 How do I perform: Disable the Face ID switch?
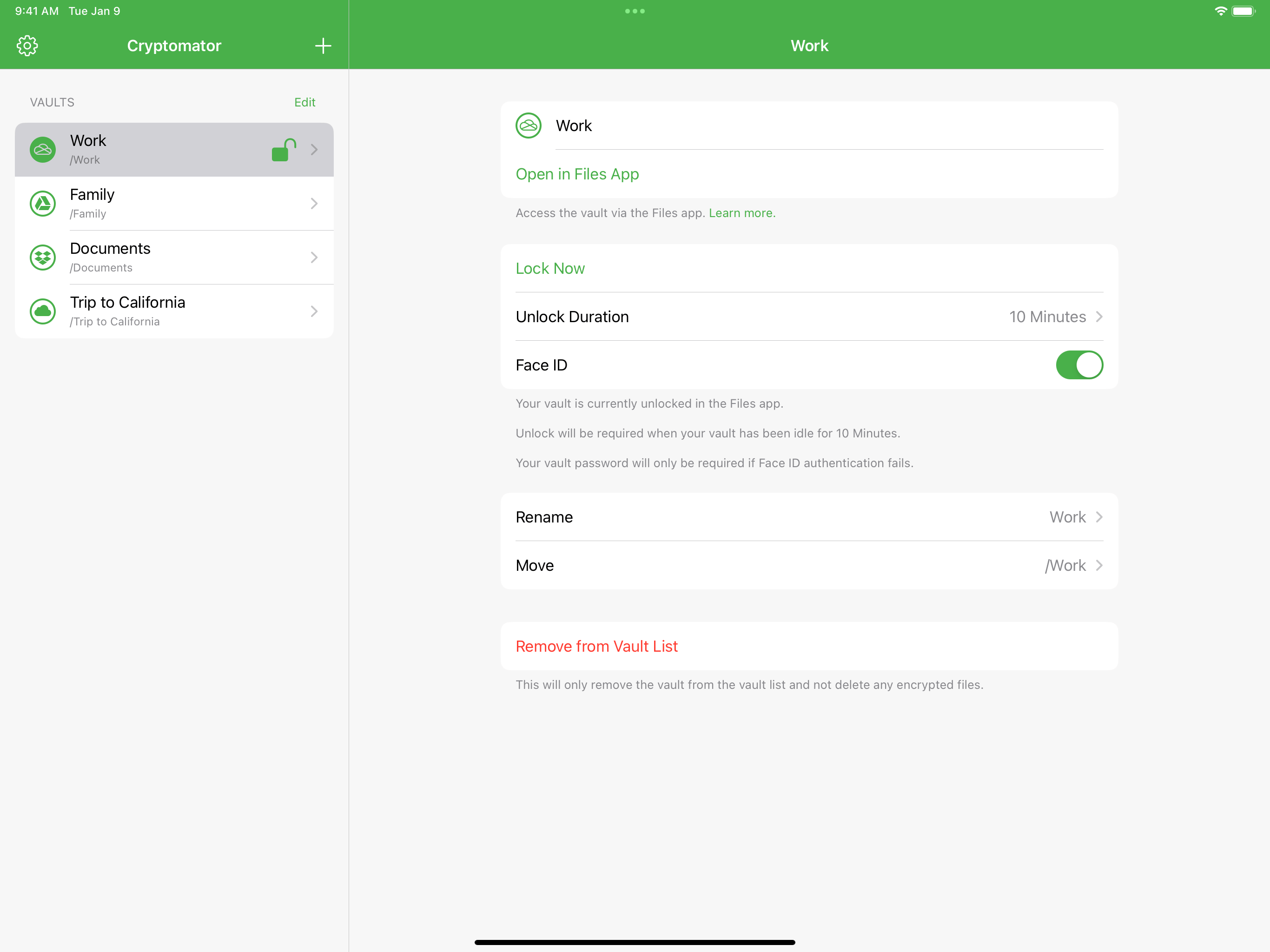tap(1079, 365)
